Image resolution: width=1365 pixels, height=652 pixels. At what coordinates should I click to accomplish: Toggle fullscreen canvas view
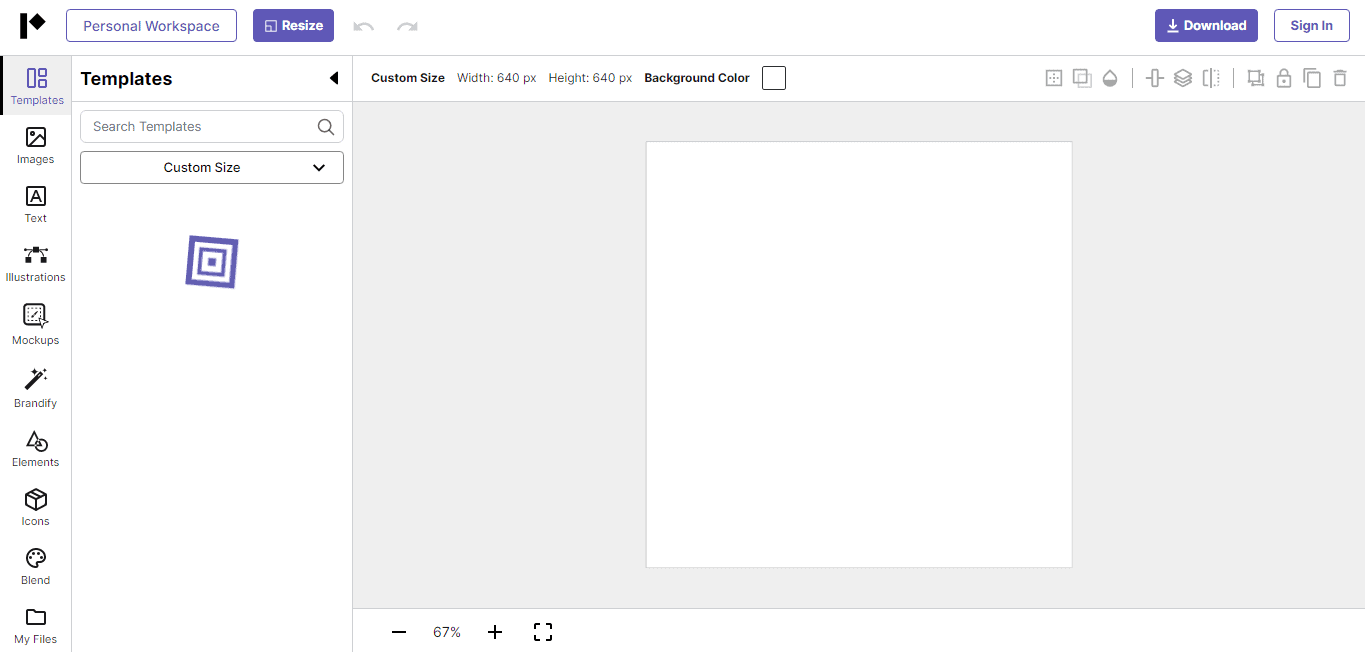[x=543, y=631]
